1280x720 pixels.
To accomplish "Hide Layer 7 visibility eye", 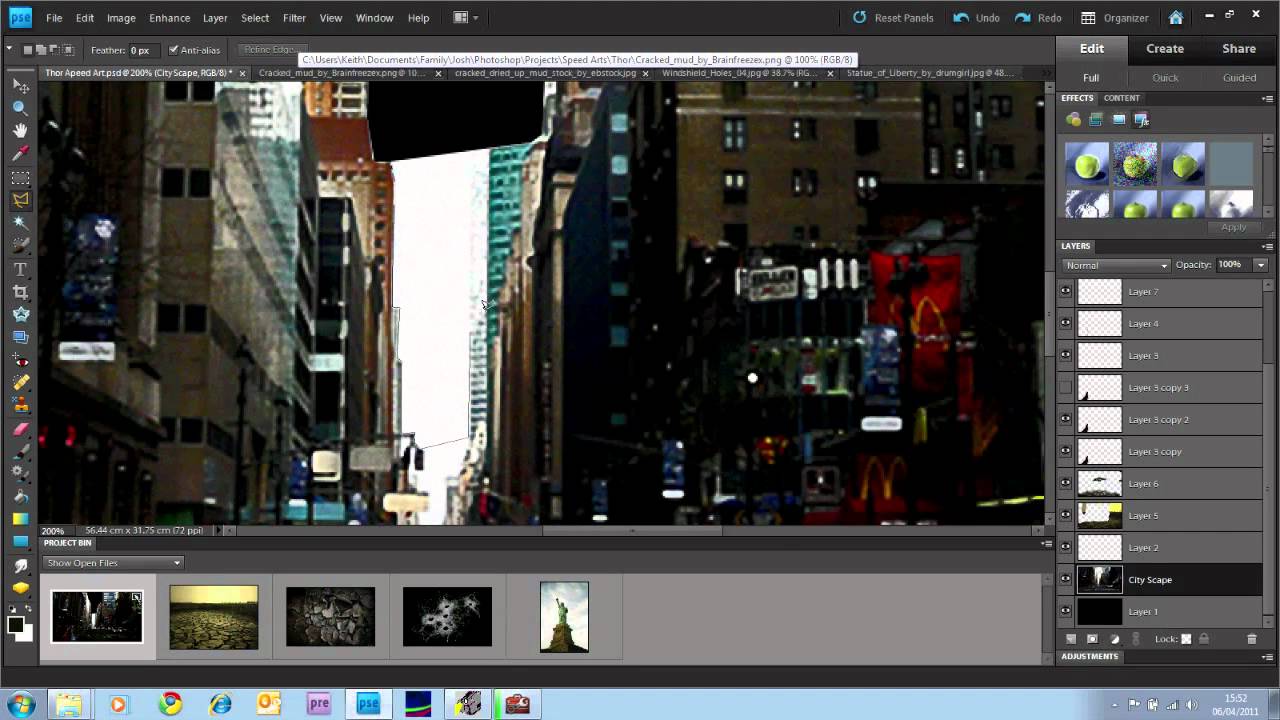I will point(1065,291).
